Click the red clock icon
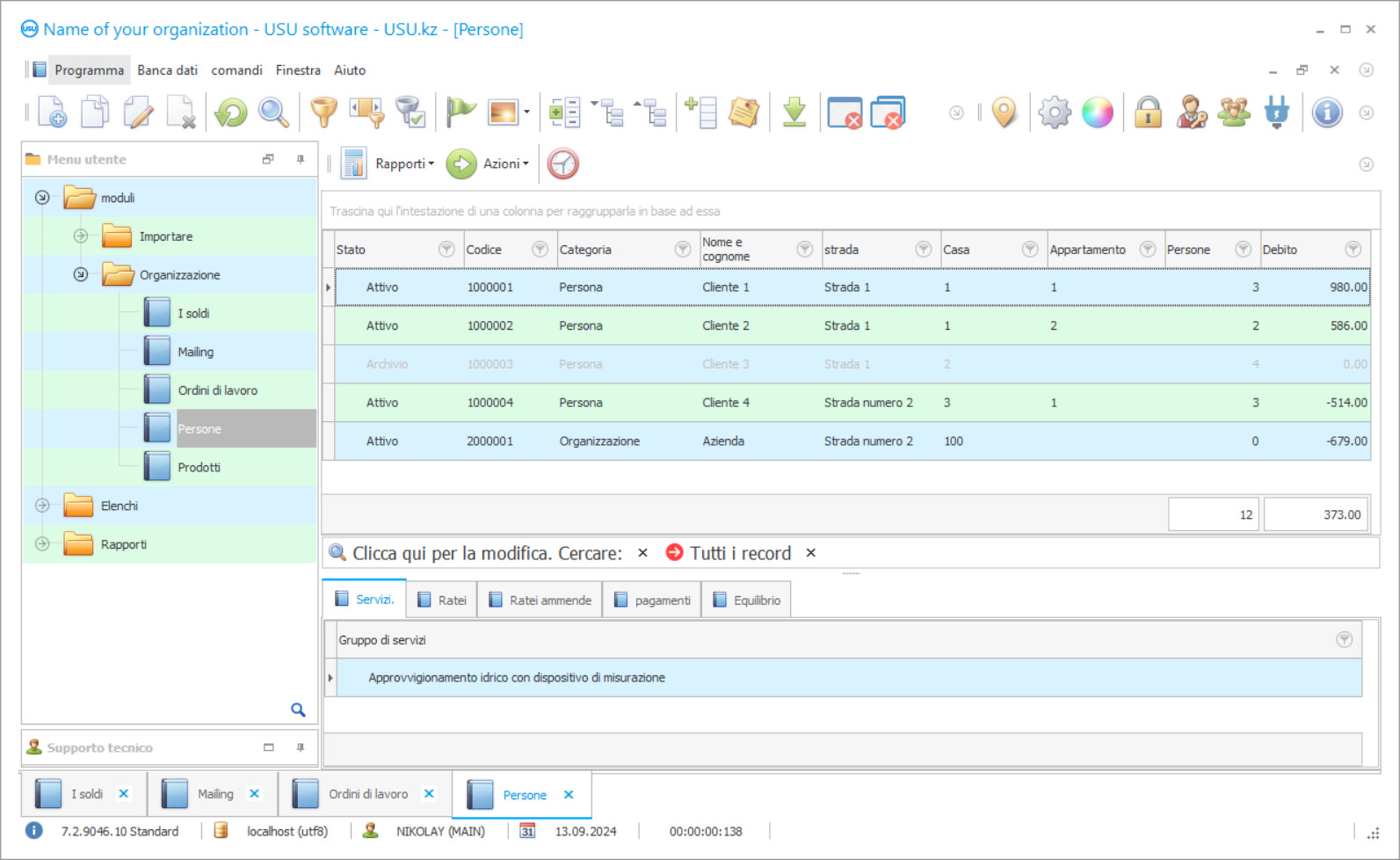This screenshot has height=860, width=1400. (x=563, y=164)
